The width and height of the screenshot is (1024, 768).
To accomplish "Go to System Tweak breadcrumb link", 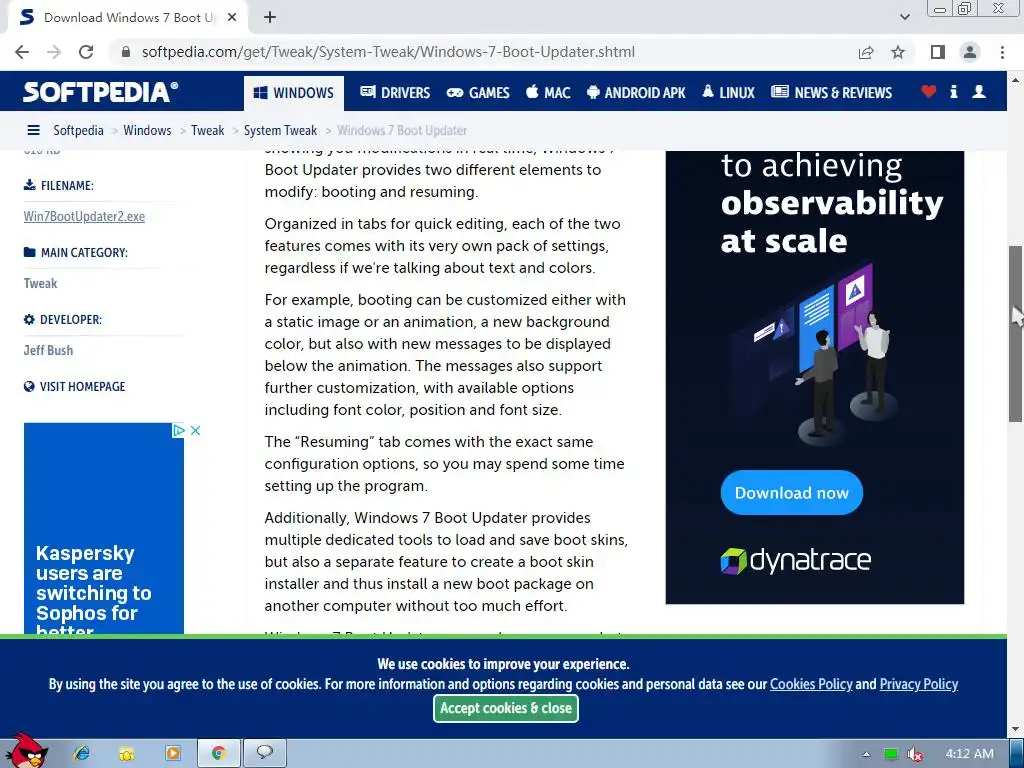I will click(280, 131).
